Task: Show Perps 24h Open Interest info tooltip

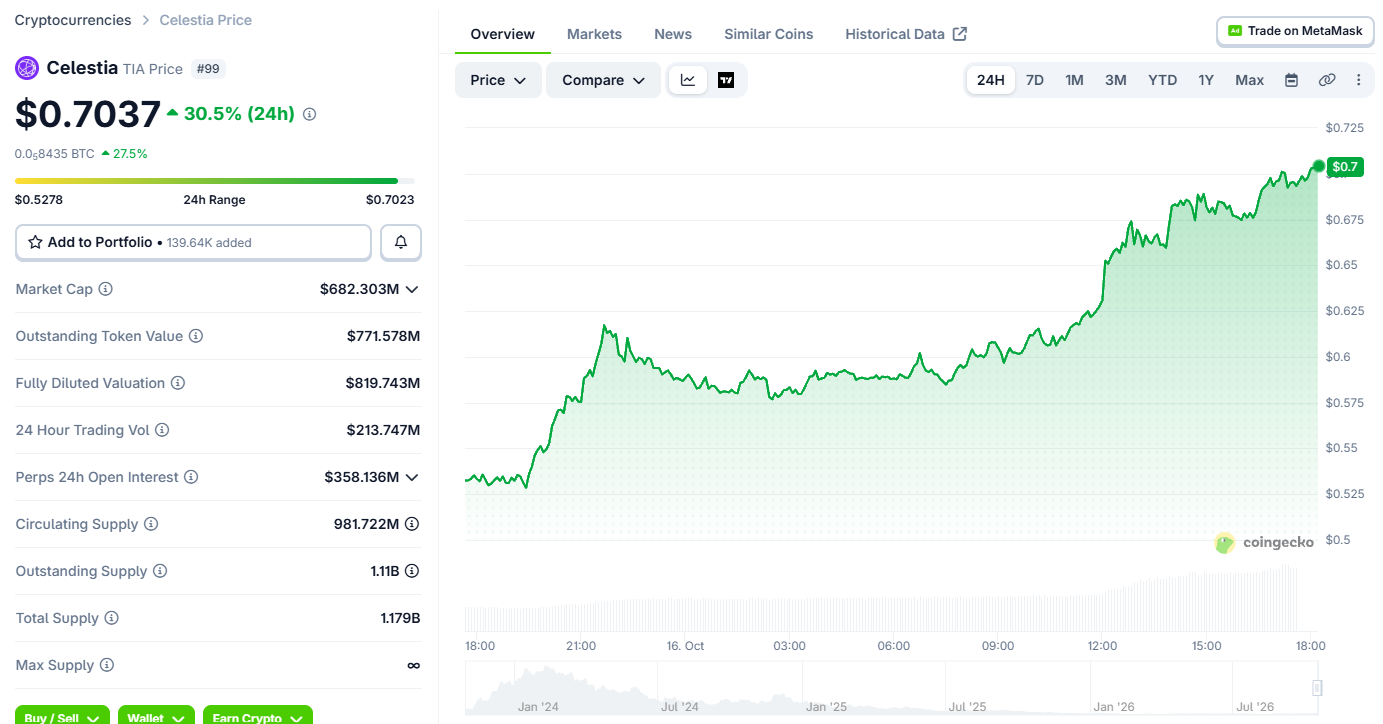Action: 191,477
